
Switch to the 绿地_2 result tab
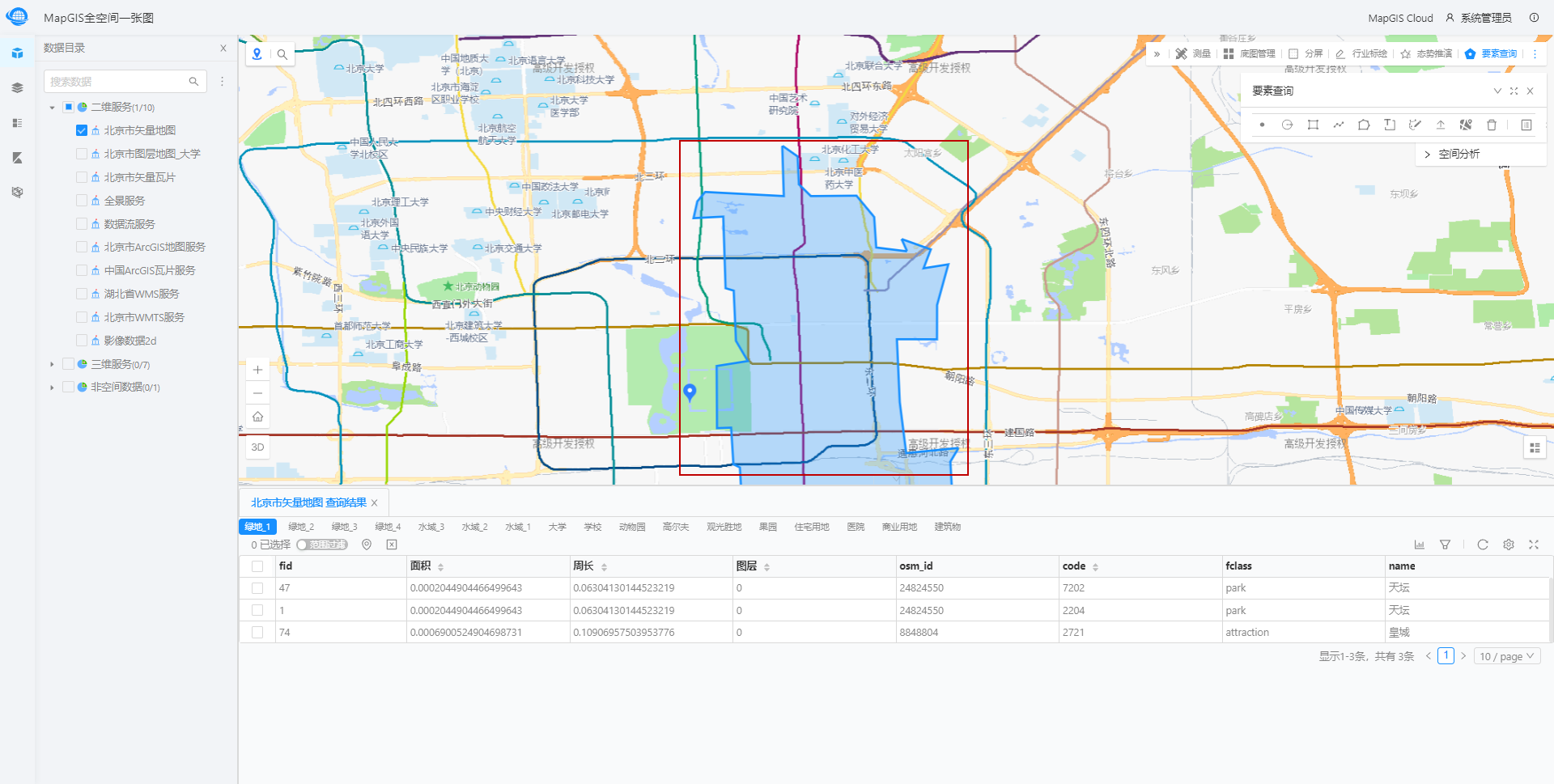point(301,527)
